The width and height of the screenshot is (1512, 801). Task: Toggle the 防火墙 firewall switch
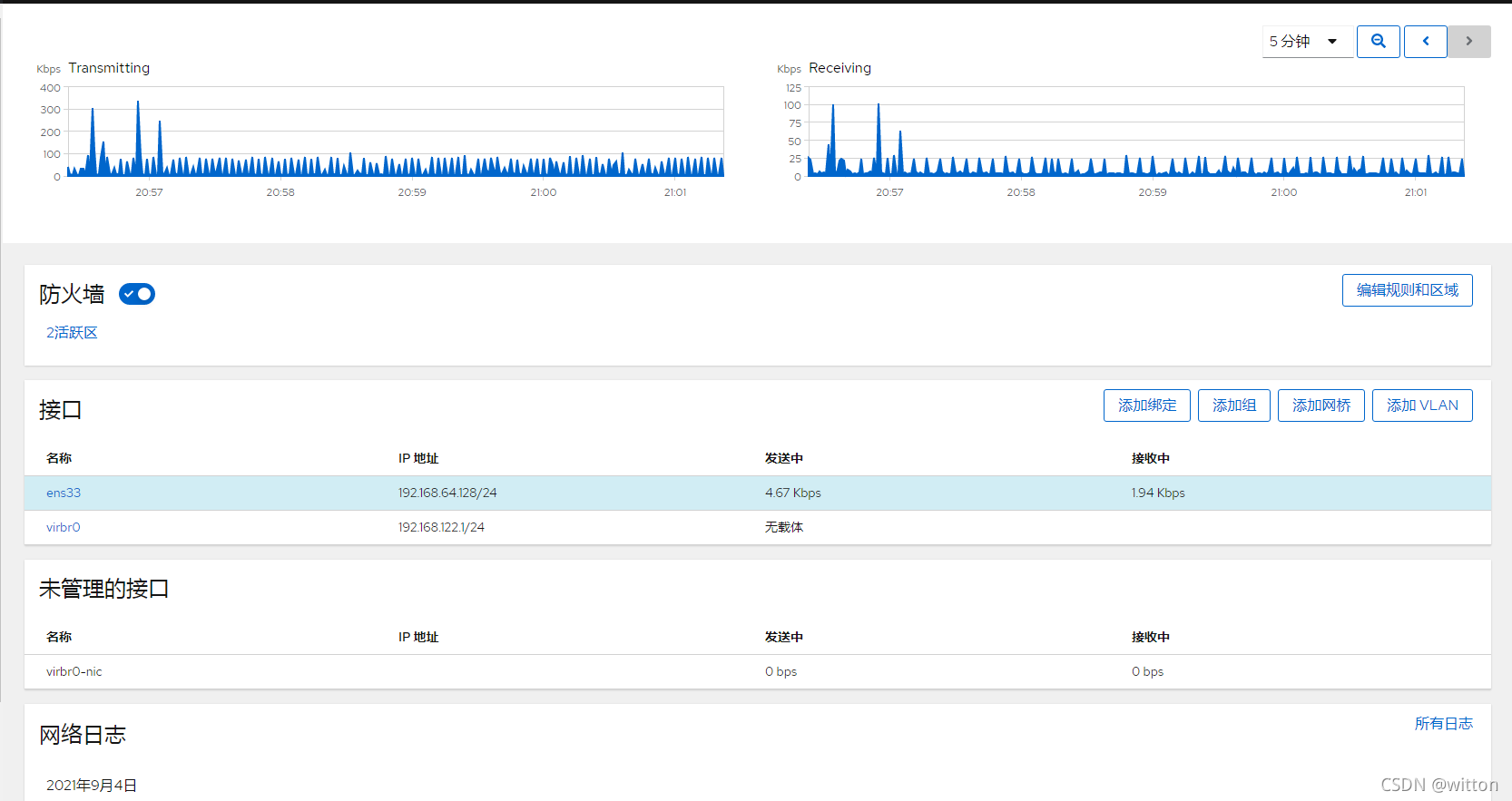tap(137, 294)
